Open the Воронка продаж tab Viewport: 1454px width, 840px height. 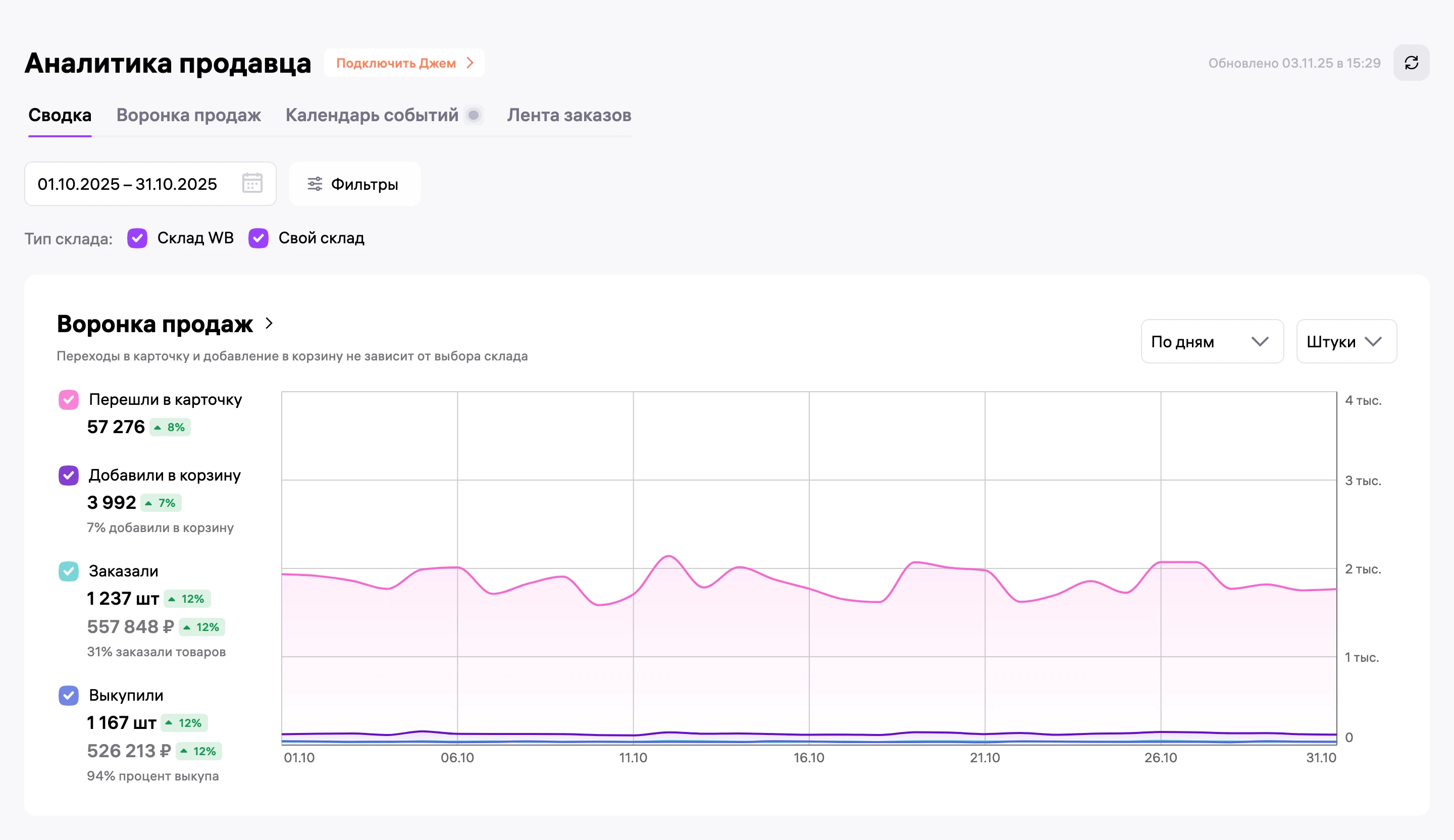pos(189,116)
